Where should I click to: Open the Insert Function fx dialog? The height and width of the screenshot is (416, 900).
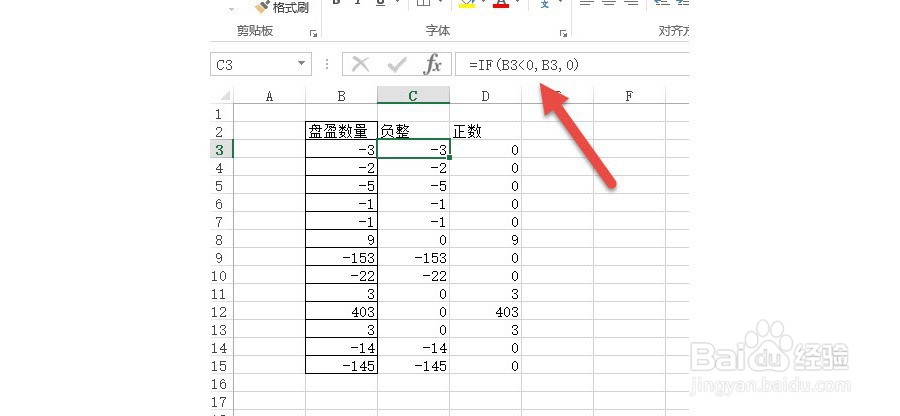coord(432,65)
